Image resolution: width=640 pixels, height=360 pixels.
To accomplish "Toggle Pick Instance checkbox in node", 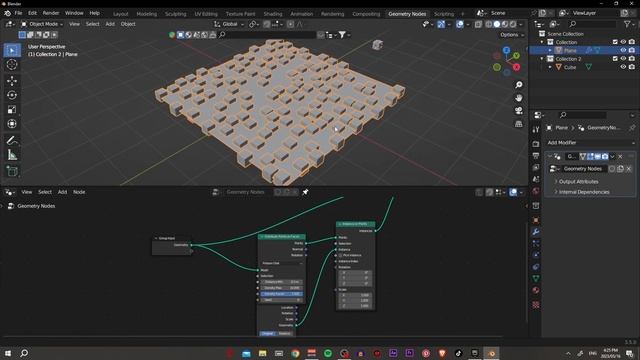I will 340,255.
